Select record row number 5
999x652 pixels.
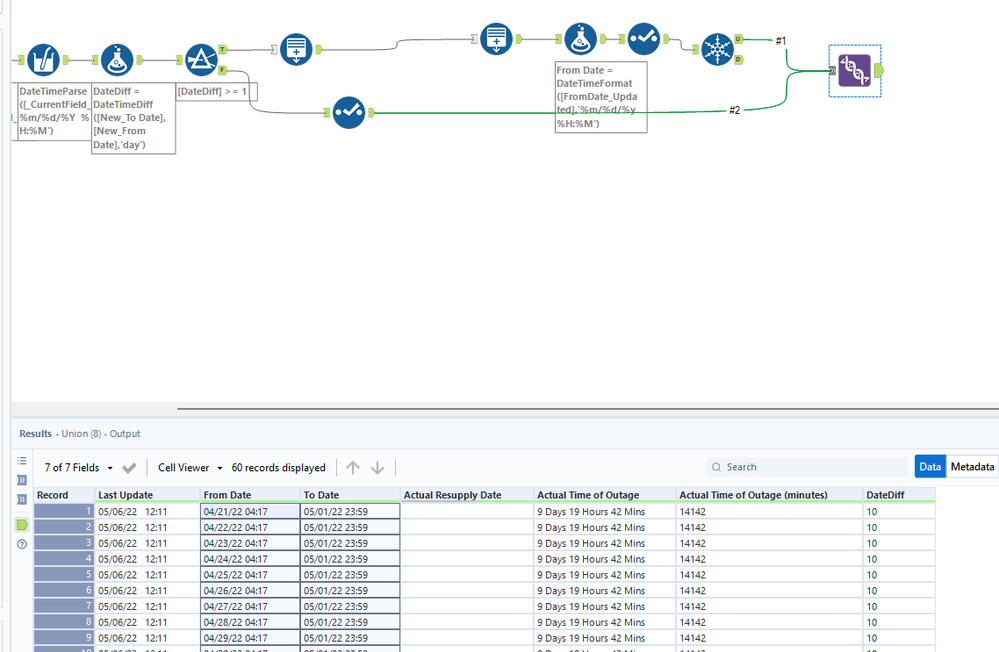tap(64, 574)
